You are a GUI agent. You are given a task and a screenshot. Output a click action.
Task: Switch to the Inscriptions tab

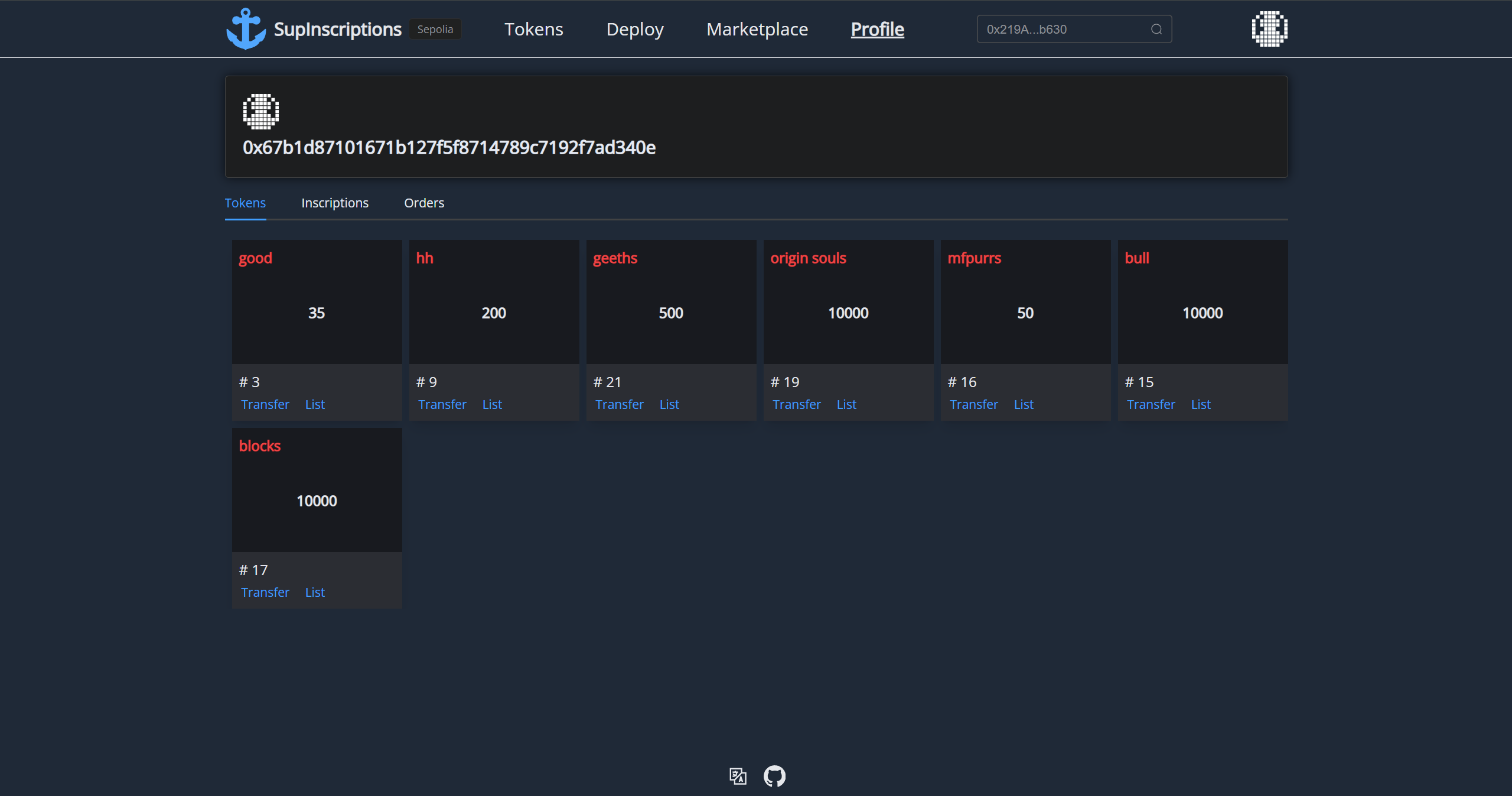pos(335,203)
